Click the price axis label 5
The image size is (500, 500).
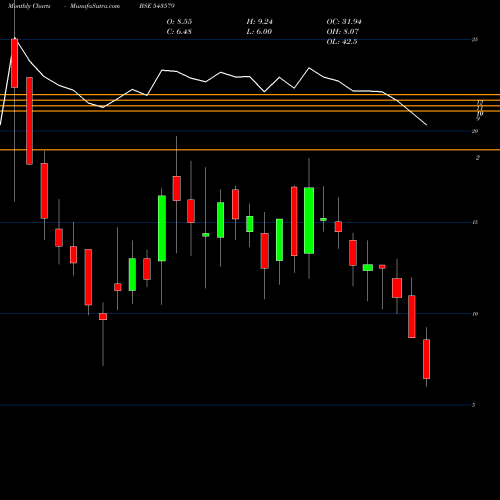473,405
